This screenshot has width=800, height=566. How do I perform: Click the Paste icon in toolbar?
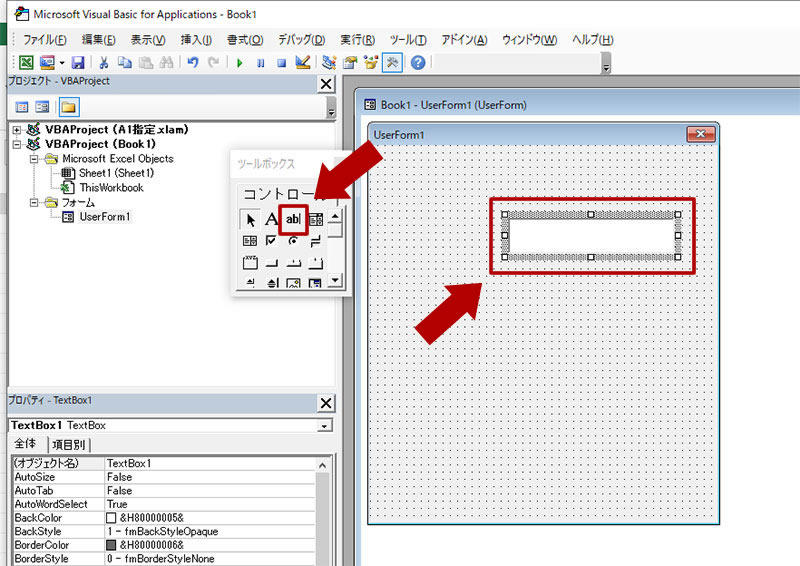(146, 63)
